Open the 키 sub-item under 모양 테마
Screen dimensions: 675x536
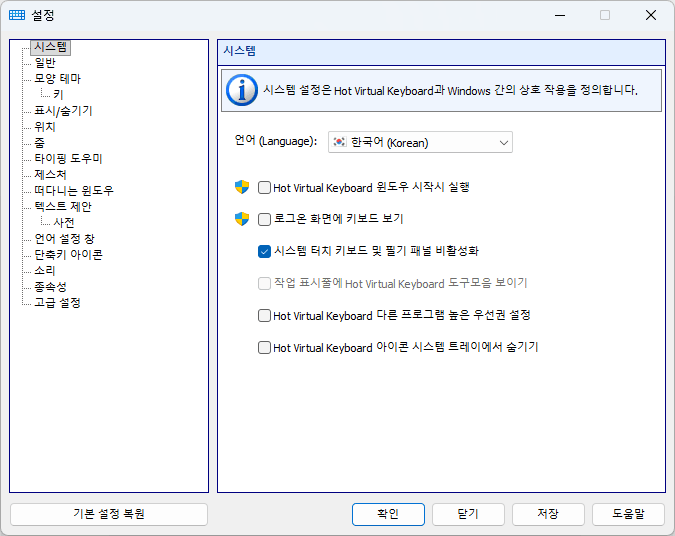tap(58, 95)
